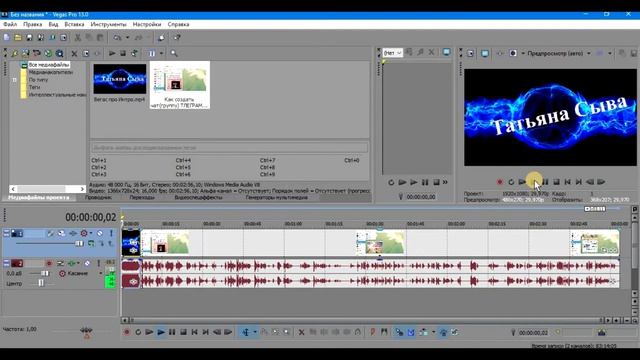The height and width of the screenshot is (360, 640).
Task: Select 'Медианакопители' tree item
Action: 51,72
